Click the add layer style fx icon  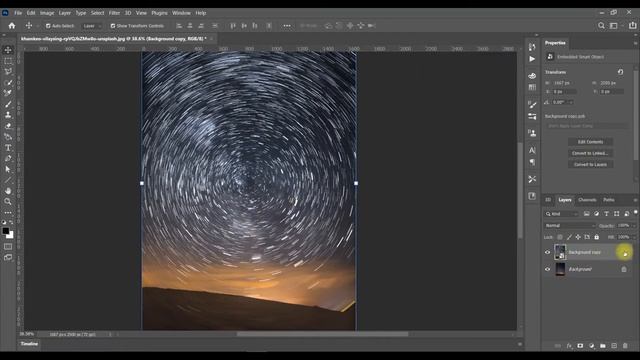coord(569,346)
